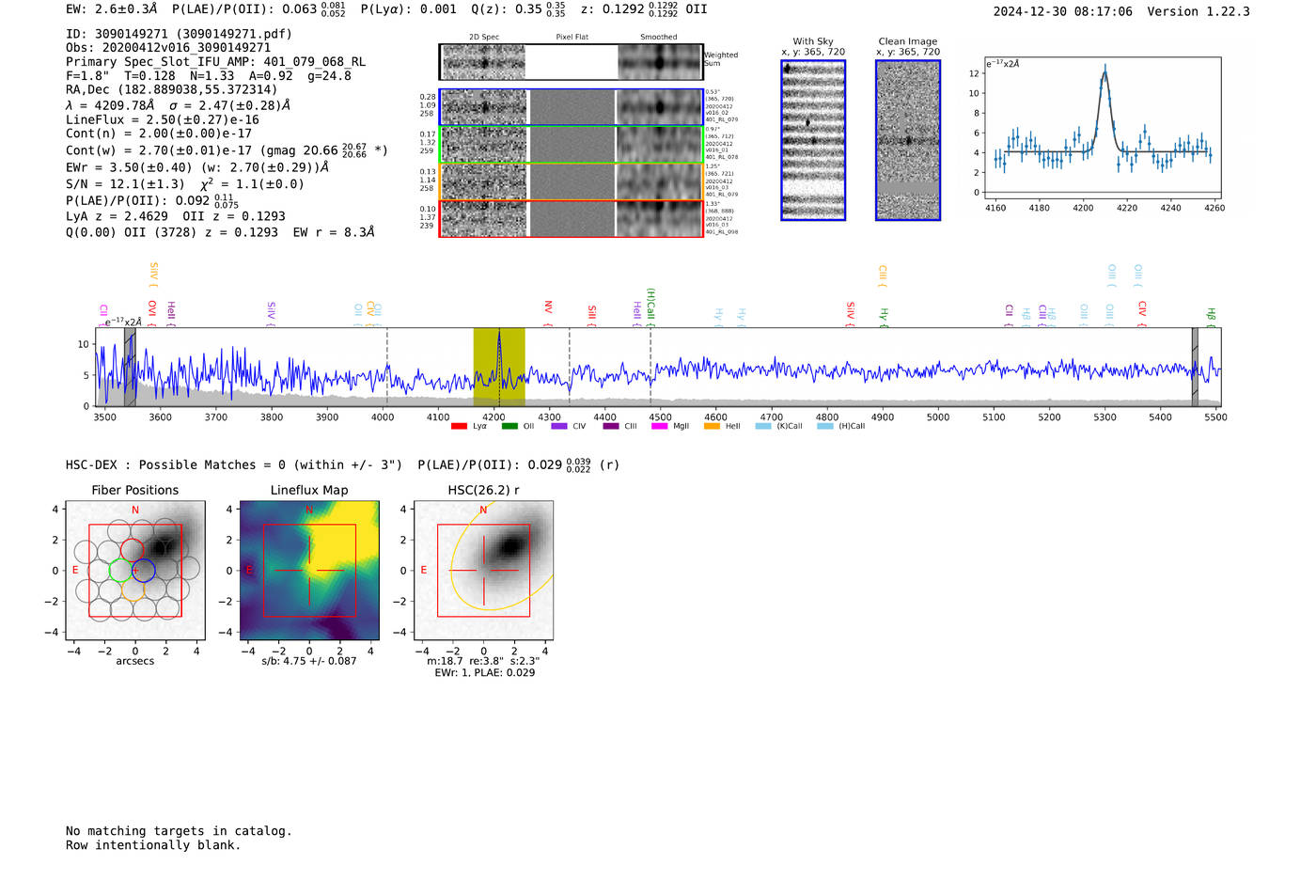Click the Version 1.22.3 text
1316x896 pixels.
pos(1198,11)
